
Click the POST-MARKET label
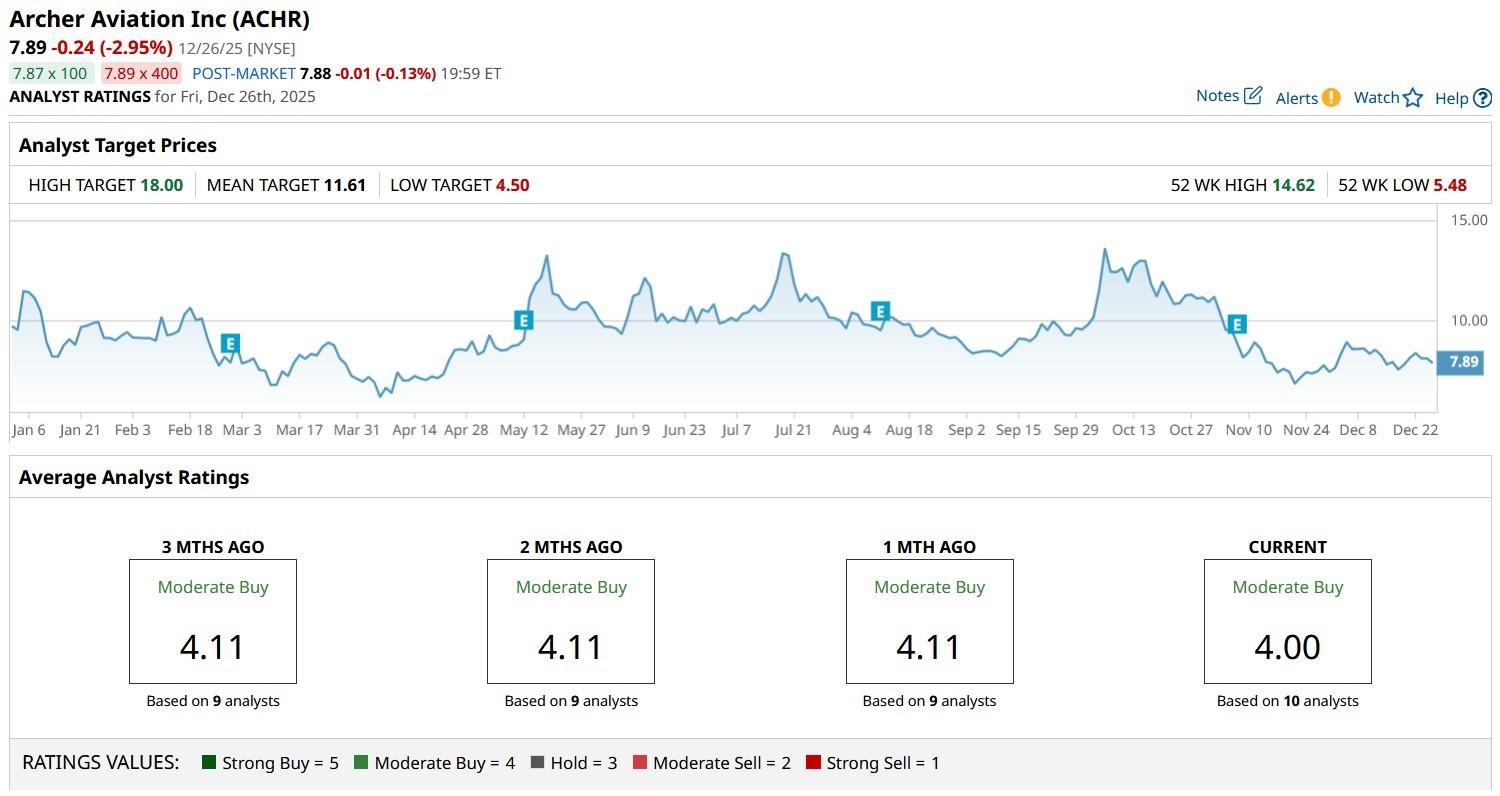pos(244,74)
